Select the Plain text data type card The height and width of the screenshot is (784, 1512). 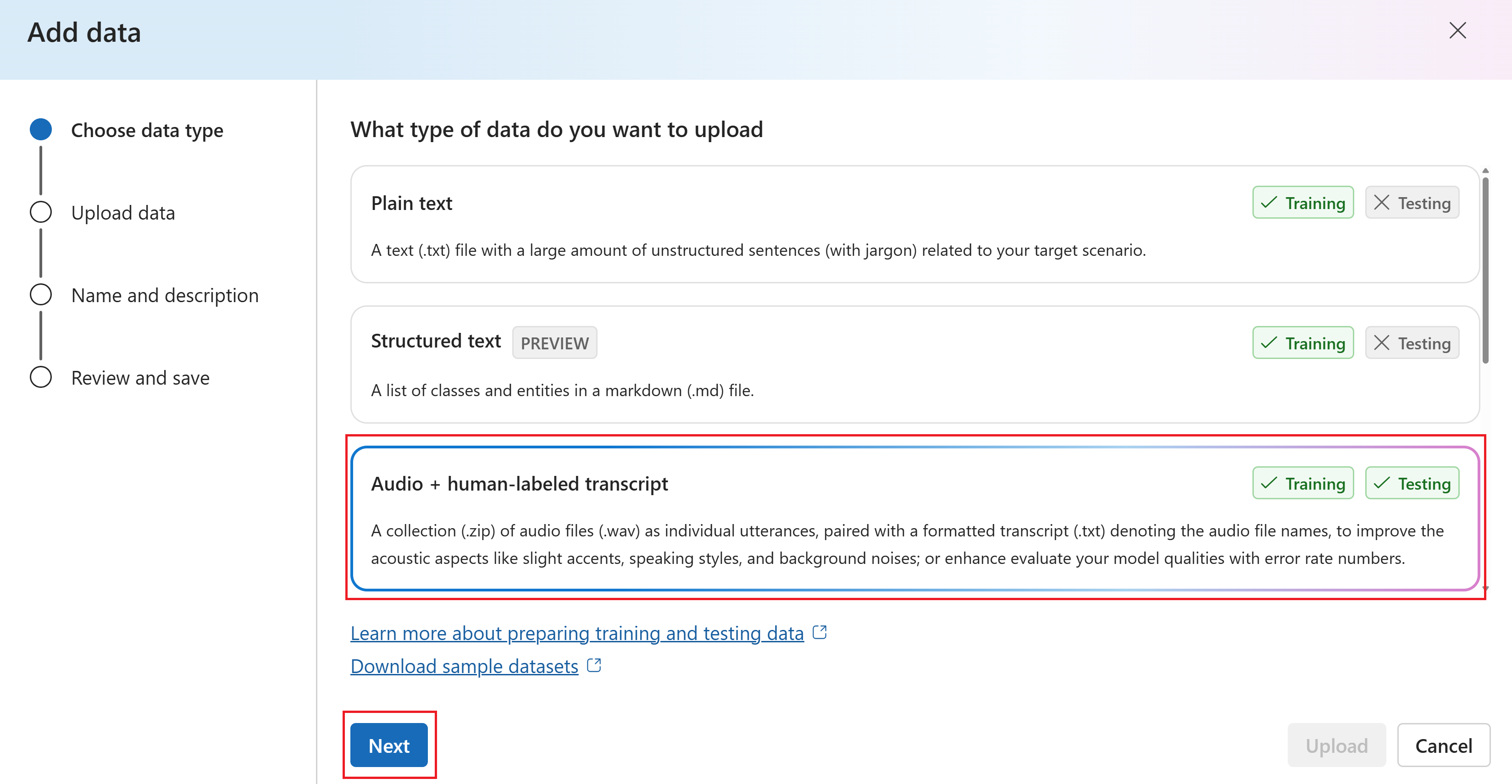pos(763,226)
